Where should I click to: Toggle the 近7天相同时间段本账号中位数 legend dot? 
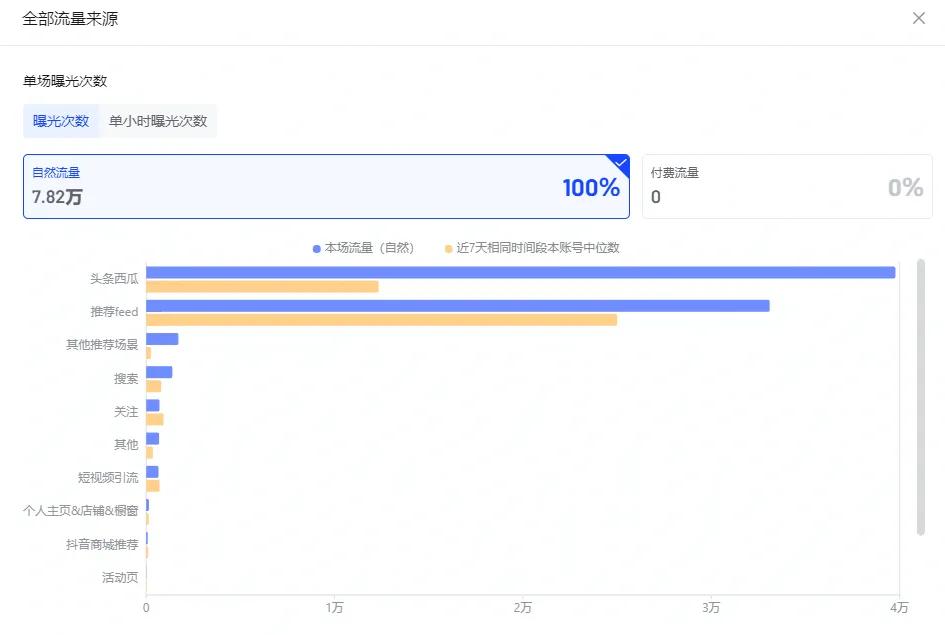[449, 248]
